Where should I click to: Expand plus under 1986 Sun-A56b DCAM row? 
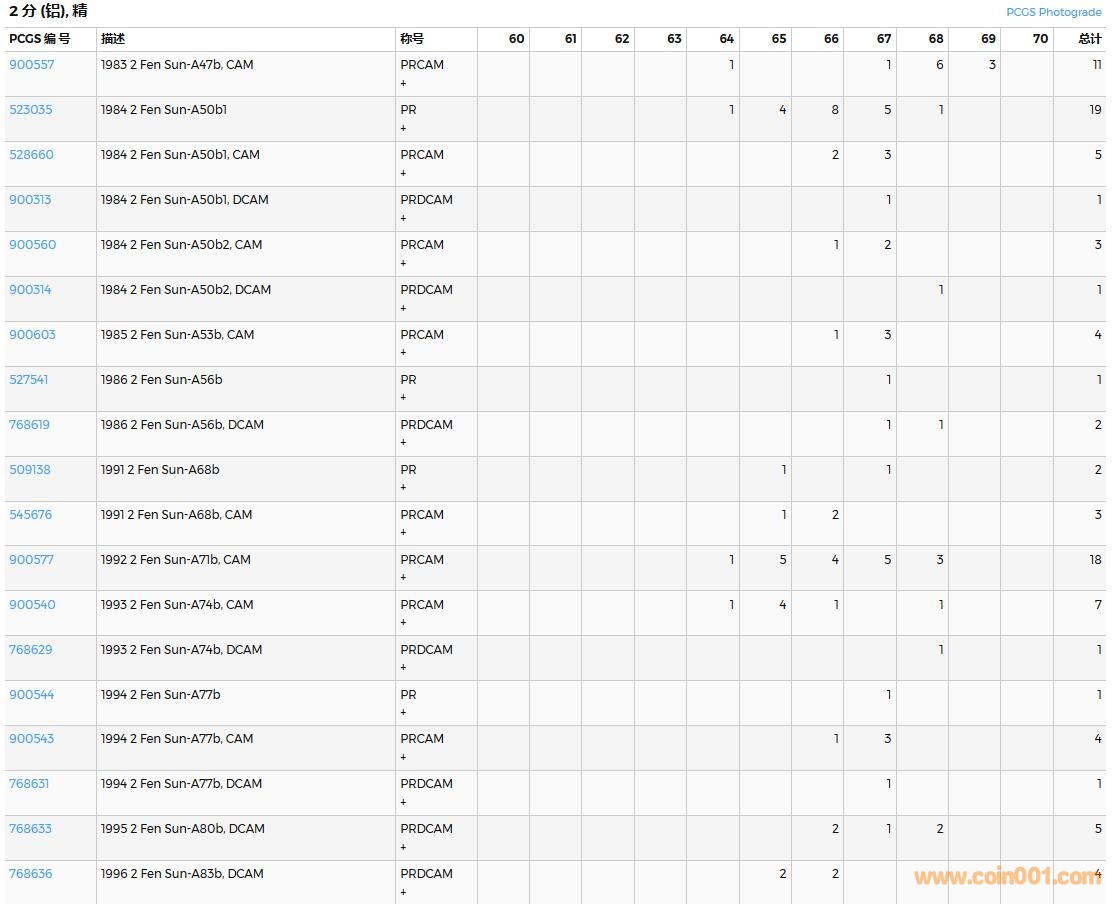point(404,442)
